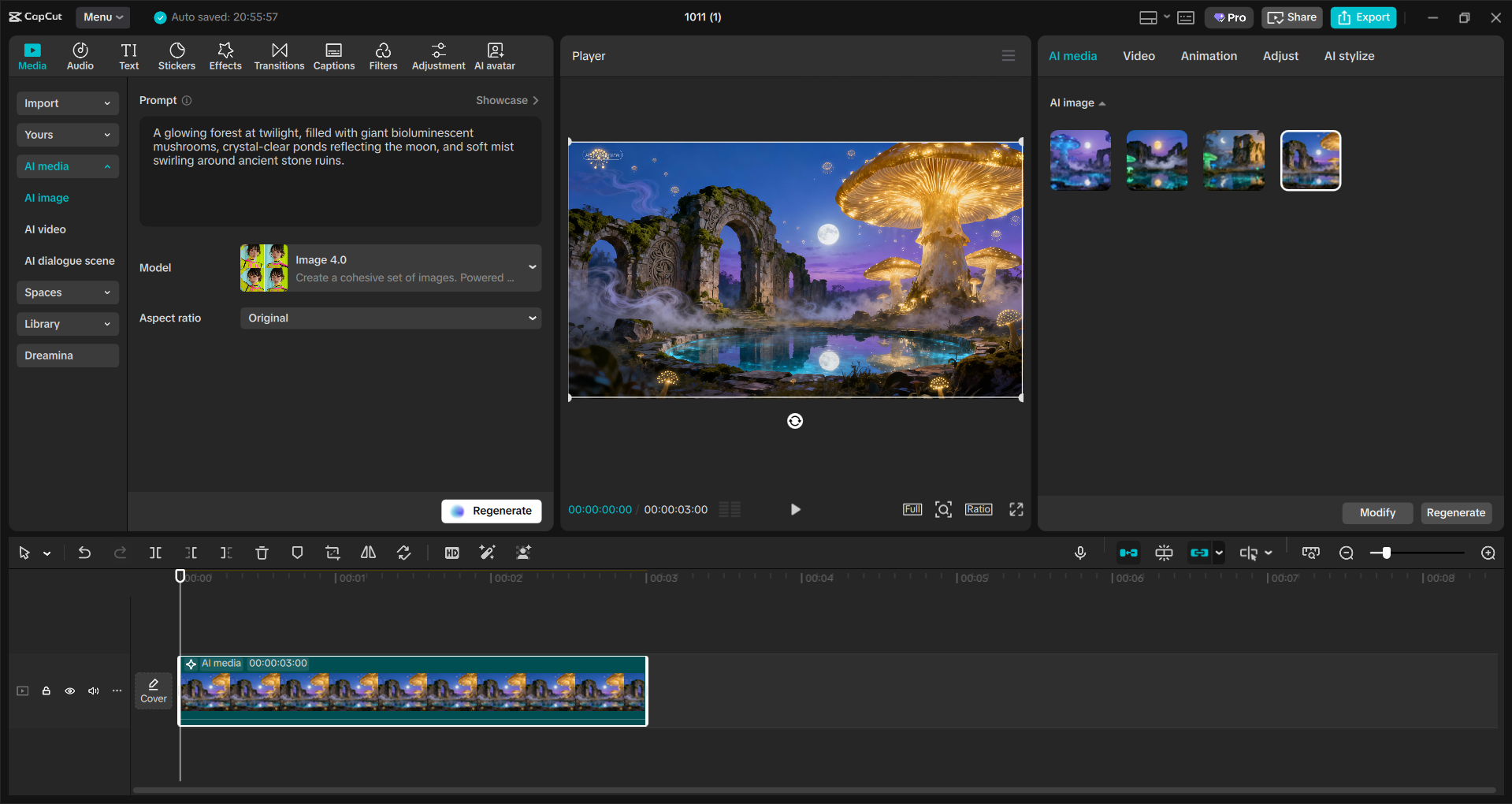Mirror the selected clip horizontally

368,553
